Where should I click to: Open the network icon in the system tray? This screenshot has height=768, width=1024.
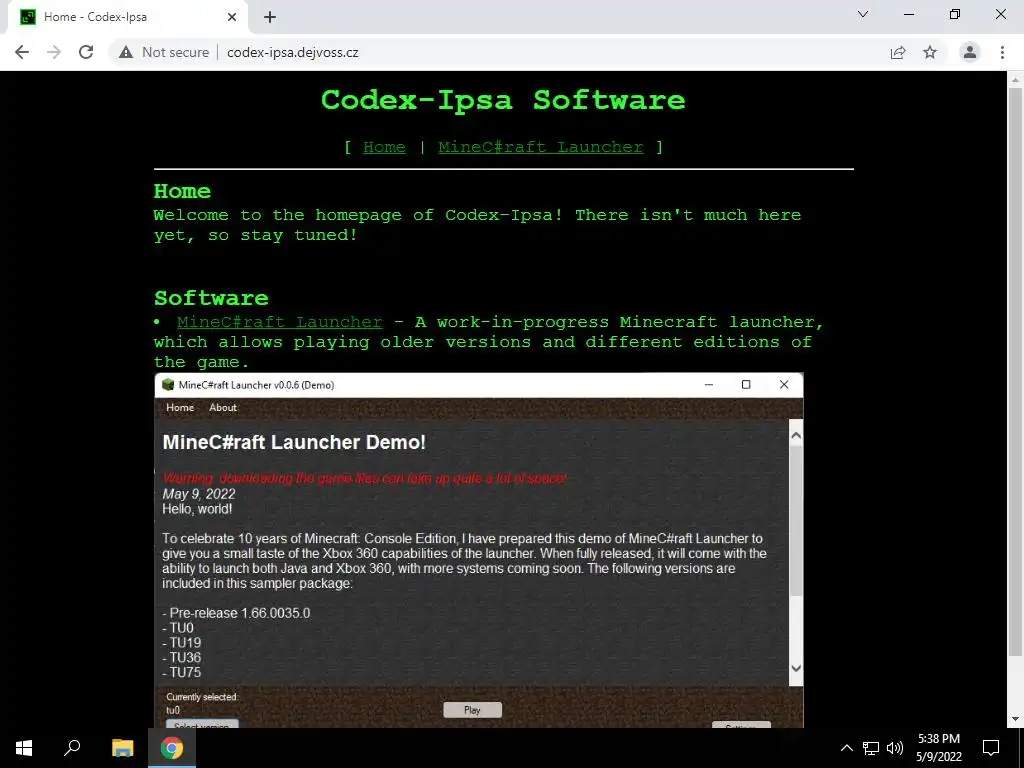click(x=871, y=748)
